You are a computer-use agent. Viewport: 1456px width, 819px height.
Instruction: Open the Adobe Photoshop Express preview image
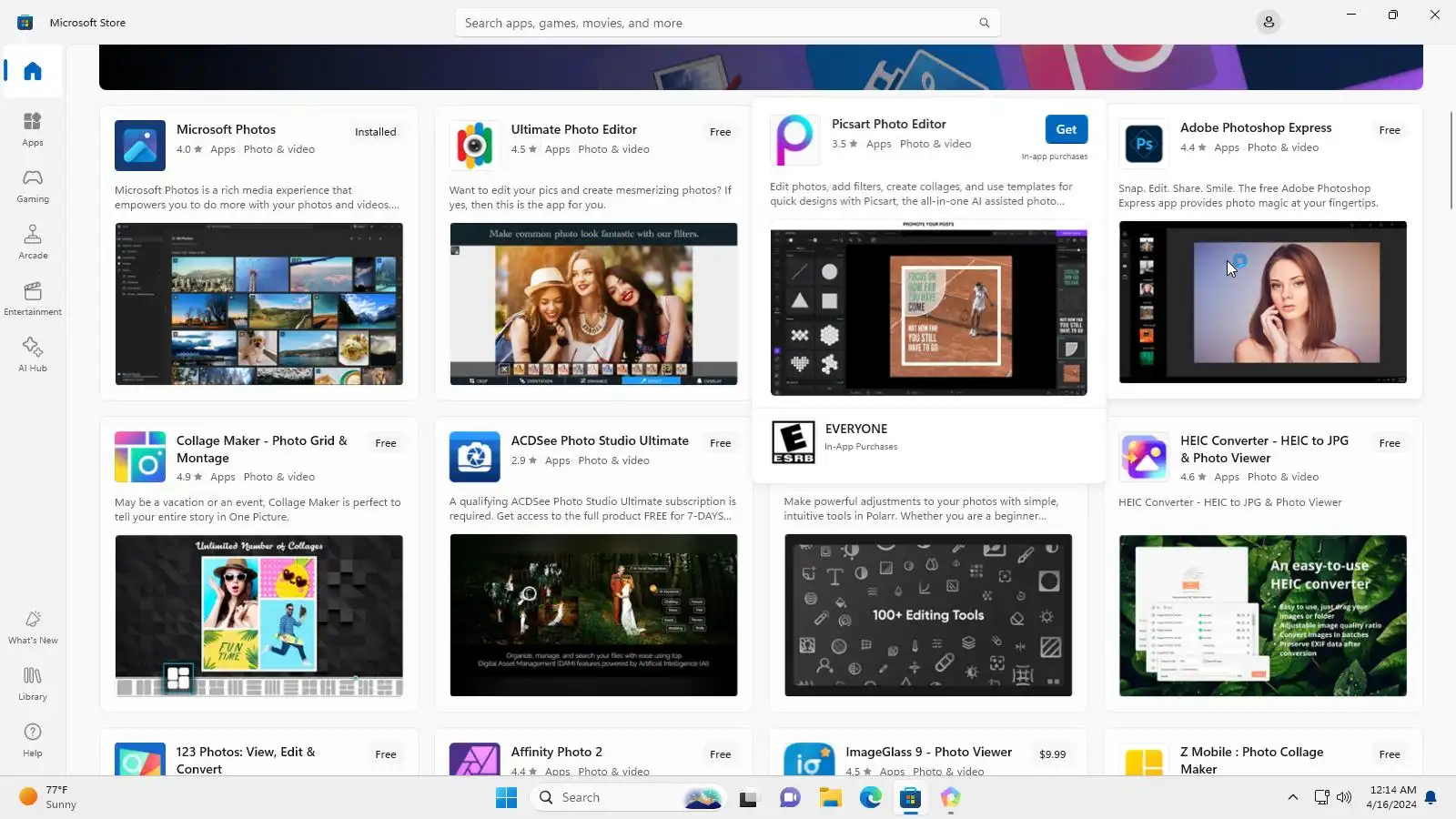point(1263,302)
